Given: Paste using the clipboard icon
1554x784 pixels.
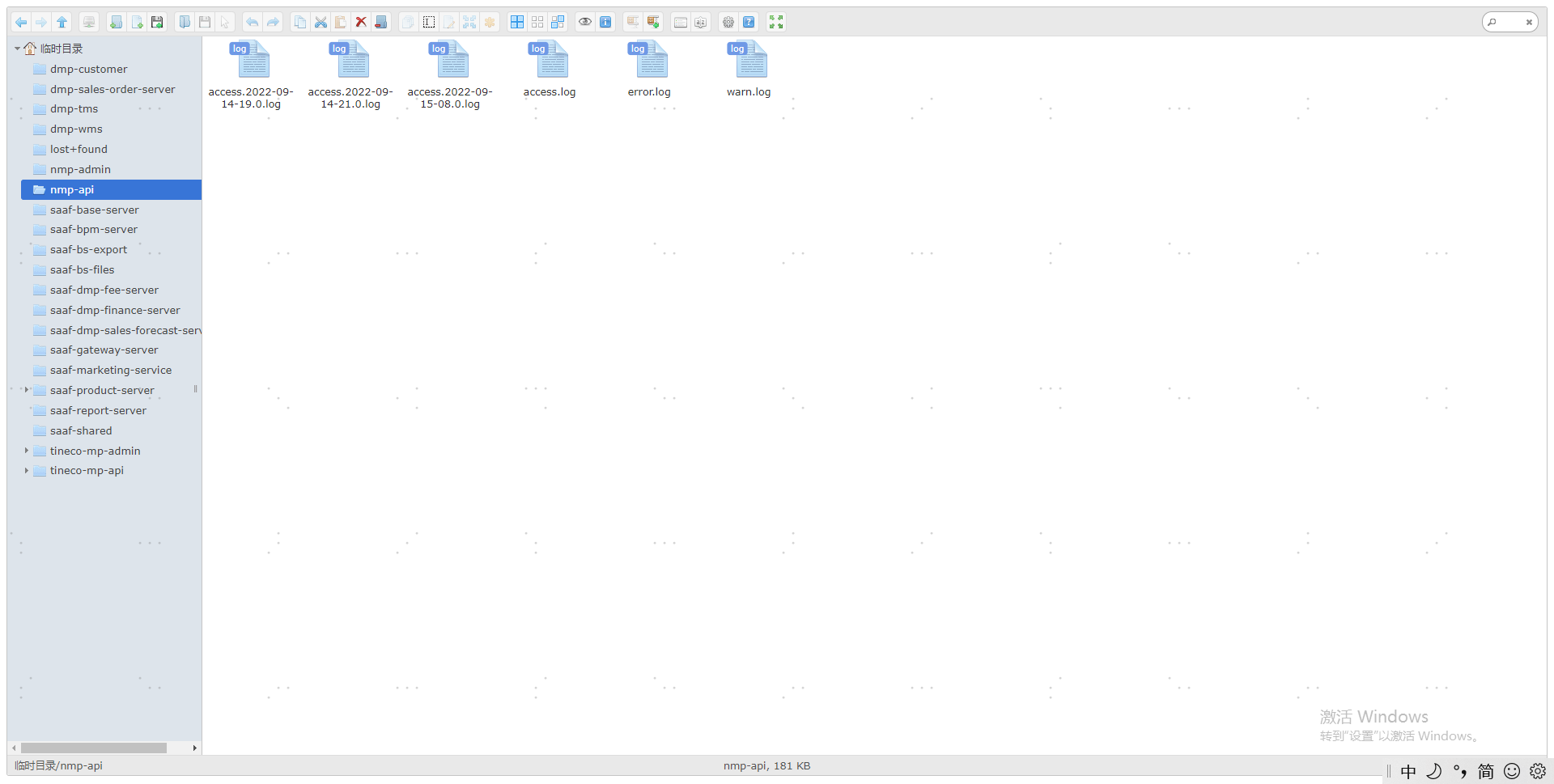Looking at the screenshot, I should (341, 22).
